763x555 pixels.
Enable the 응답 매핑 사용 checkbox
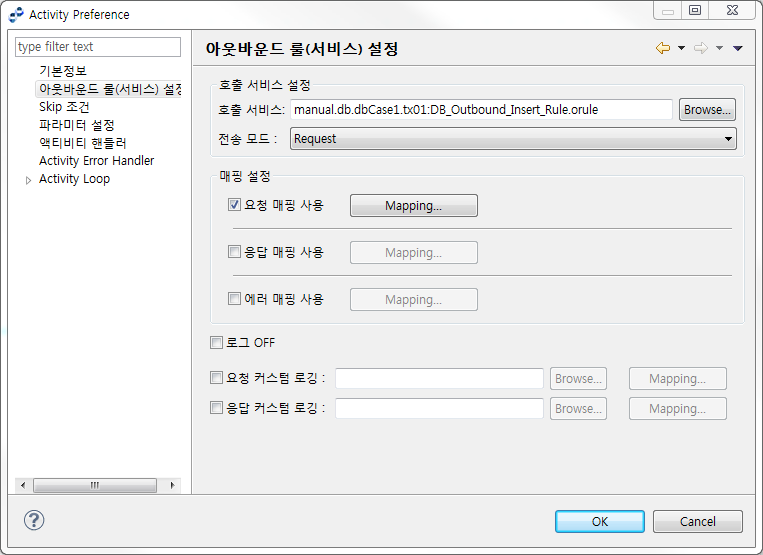234,252
